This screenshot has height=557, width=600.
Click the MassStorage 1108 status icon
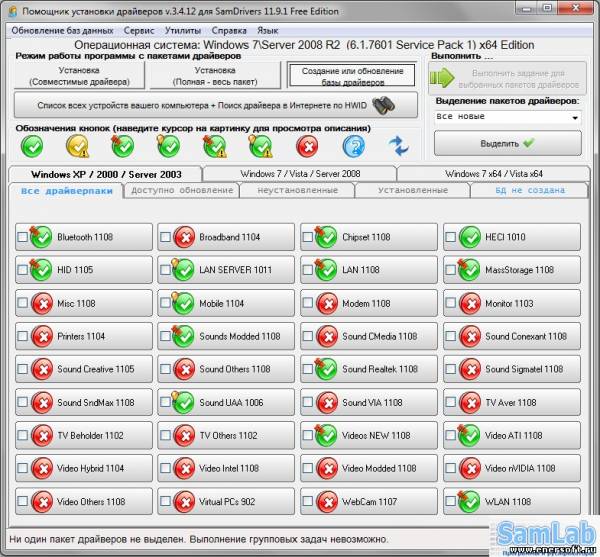point(469,270)
